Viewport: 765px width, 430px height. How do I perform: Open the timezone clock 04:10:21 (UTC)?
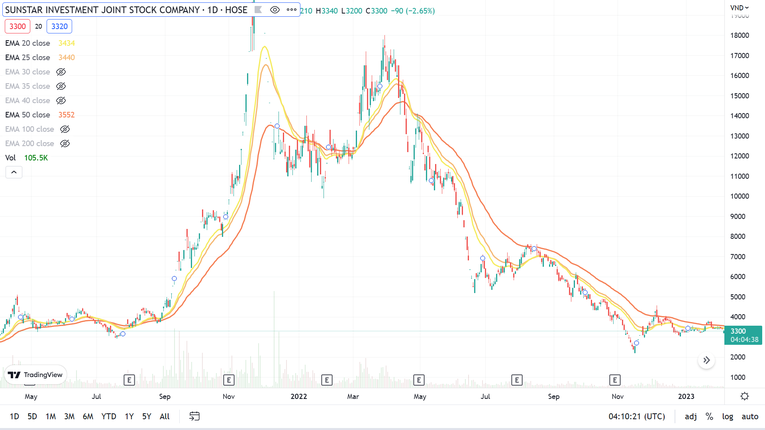[x=636, y=416]
